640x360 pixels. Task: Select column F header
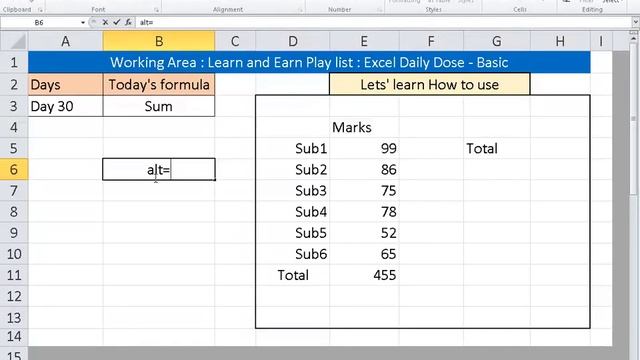431,41
